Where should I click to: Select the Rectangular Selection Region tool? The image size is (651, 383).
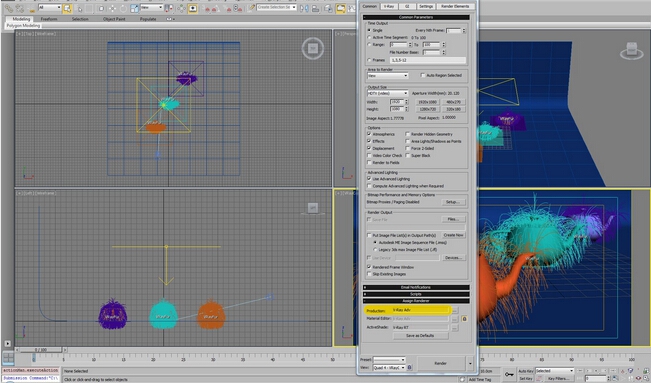tap(90, 8)
